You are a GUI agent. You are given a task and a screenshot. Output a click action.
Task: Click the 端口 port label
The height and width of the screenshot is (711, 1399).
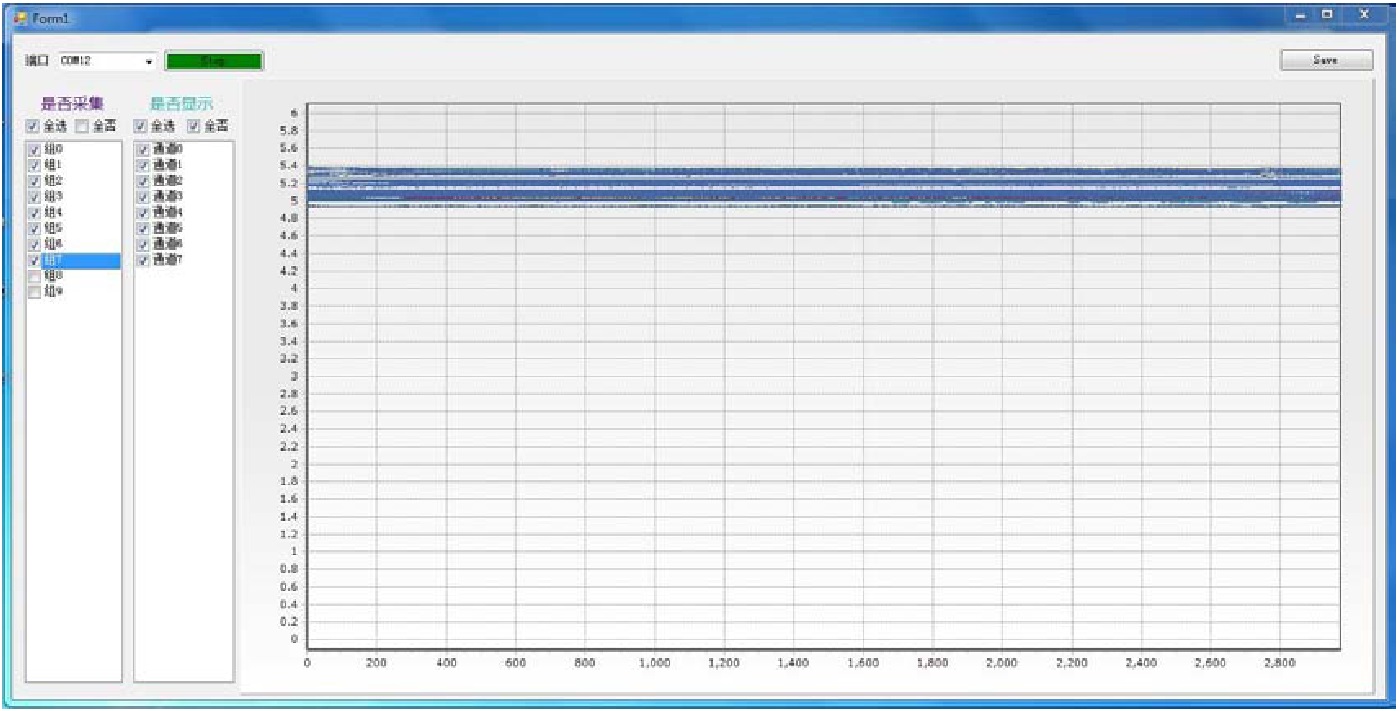tap(37, 62)
